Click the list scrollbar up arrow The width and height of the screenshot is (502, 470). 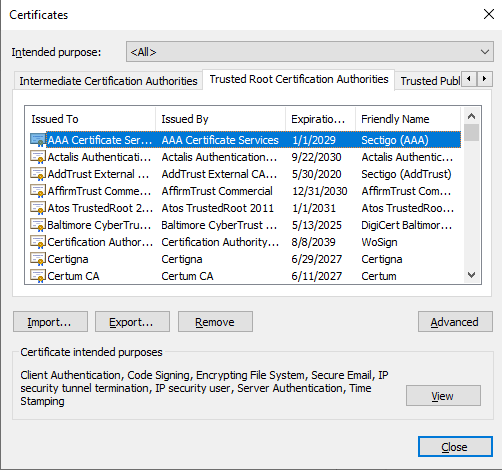tap(471, 116)
